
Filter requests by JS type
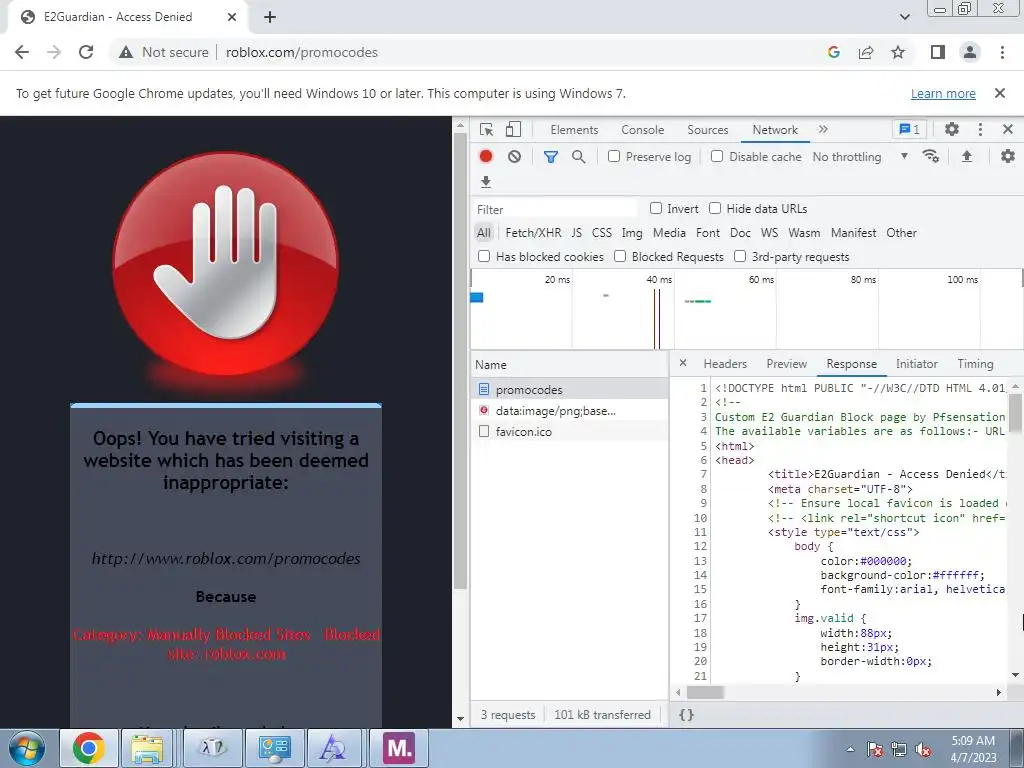[577, 232]
